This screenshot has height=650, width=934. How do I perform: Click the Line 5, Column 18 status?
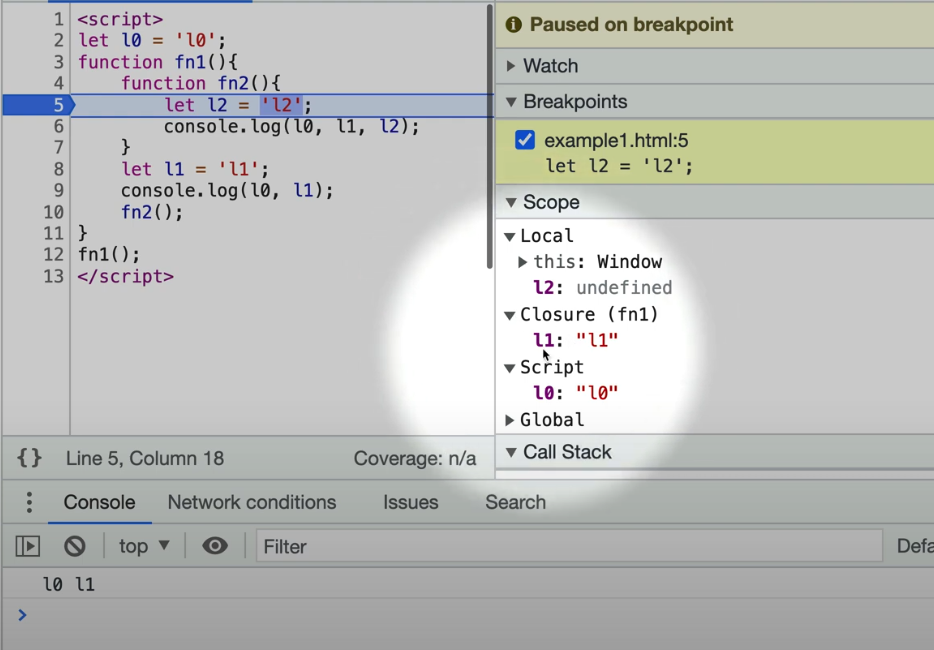pos(145,458)
